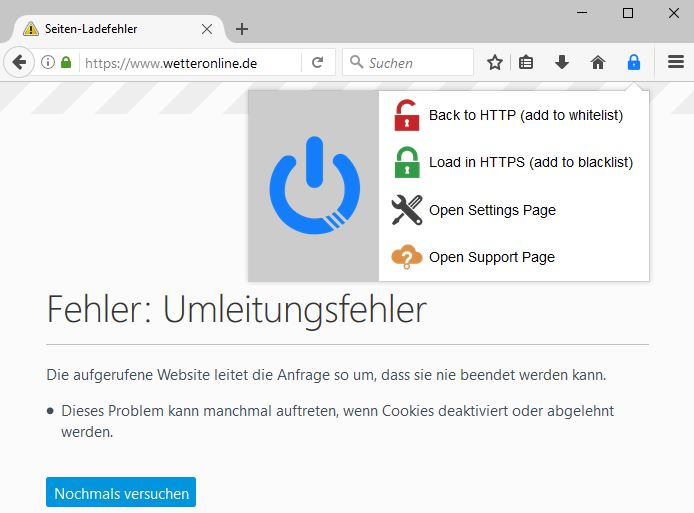The image size is (694, 513).
Task: Open the hamburger menu
Action: pos(676,62)
